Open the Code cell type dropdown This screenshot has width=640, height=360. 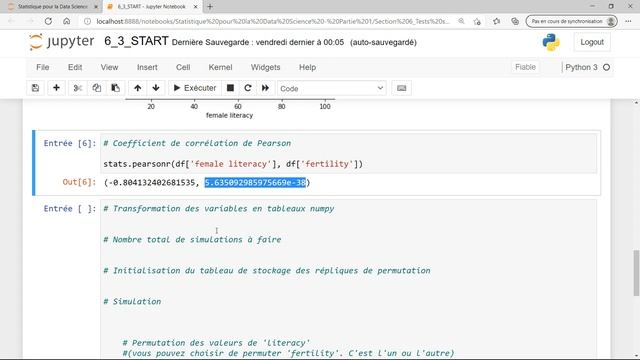click(x=332, y=88)
